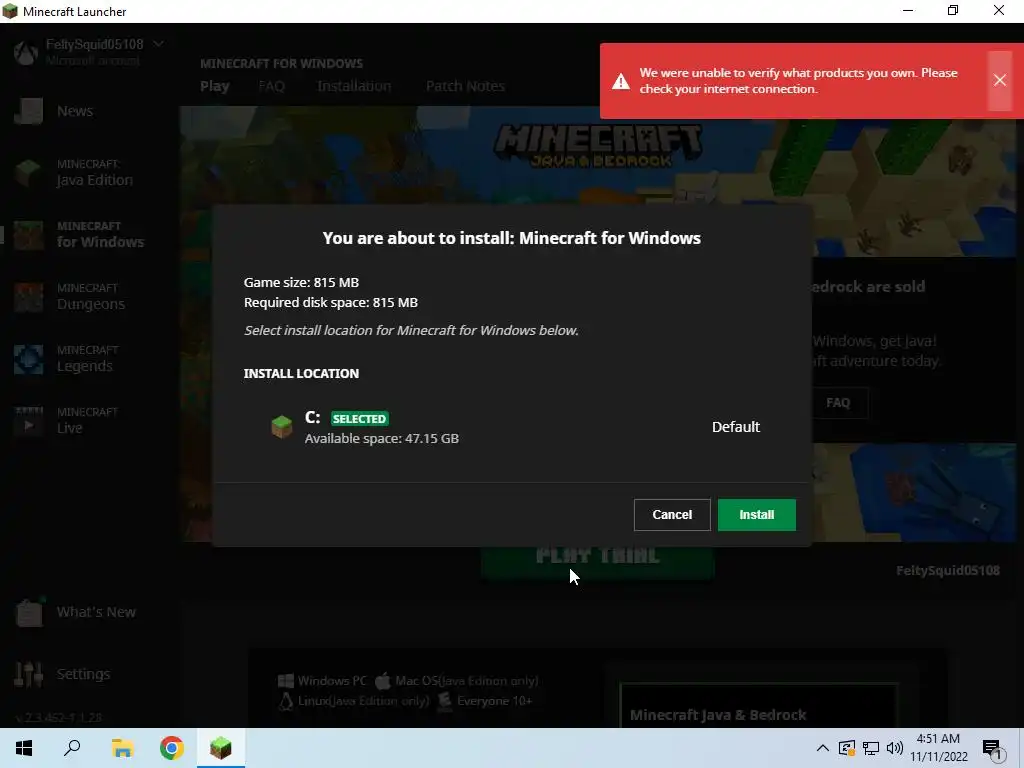The height and width of the screenshot is (768, 1024).
Task: Show hidden system tray icons chevron
Action: (822, 748)
